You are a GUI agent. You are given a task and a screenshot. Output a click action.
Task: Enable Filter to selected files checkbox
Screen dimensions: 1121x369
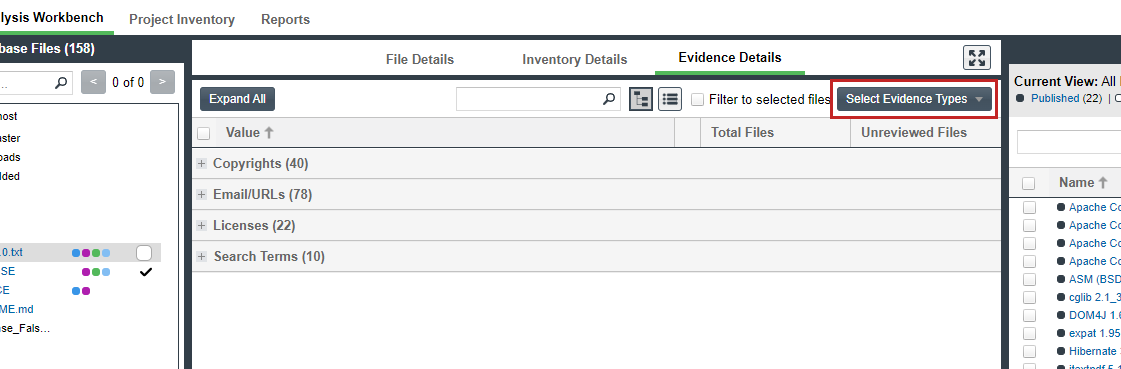click(698, 99)
